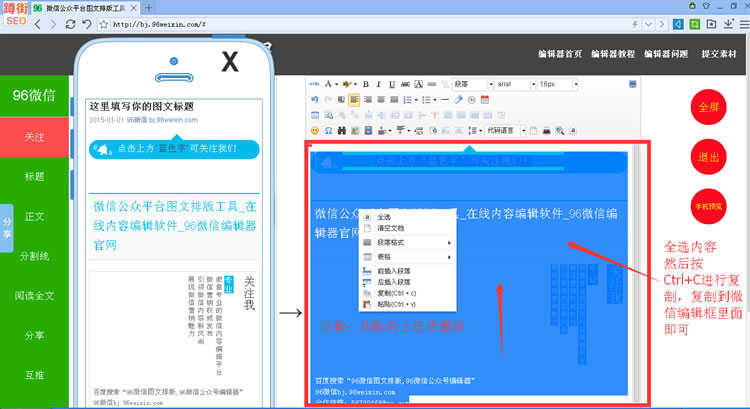Open the emoticon smiley picker
Screen dimensions: 750x409
[x=314, y=131]
